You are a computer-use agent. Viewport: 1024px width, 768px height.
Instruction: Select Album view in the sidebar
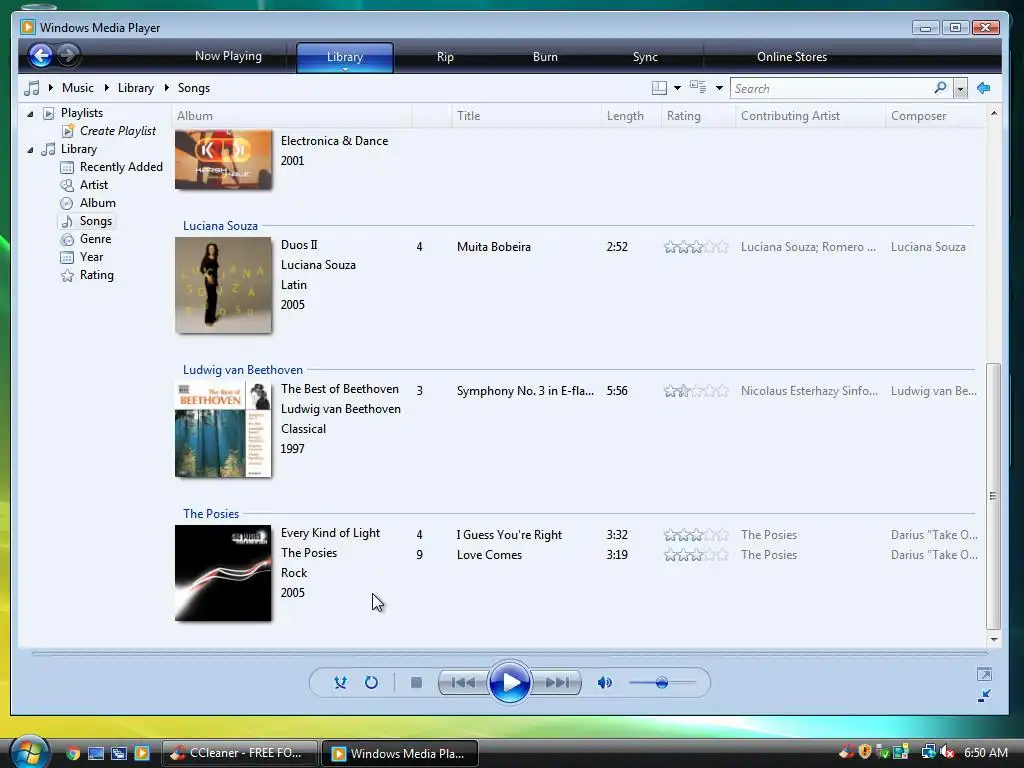(97, 203)
